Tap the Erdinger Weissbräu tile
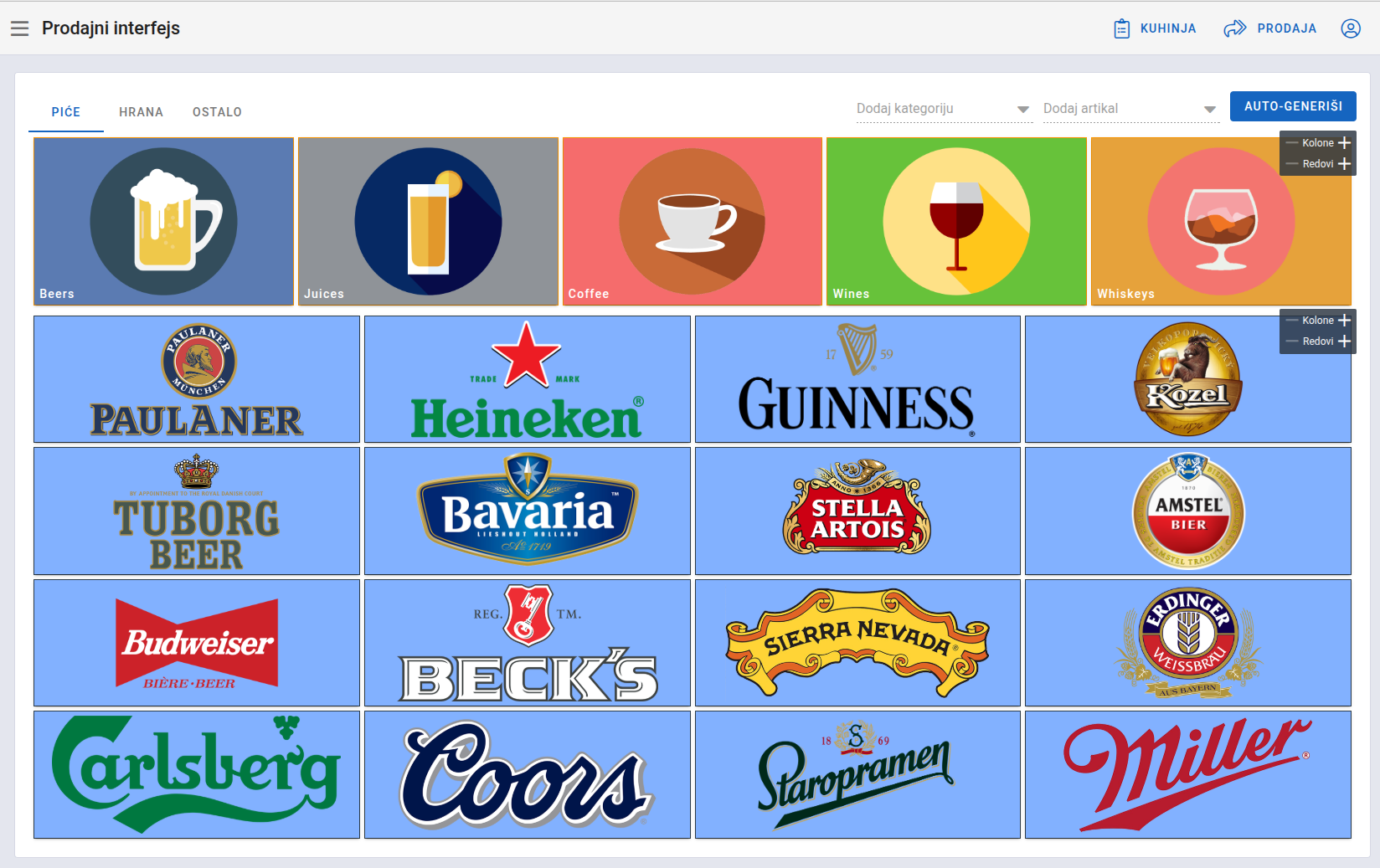Image resolution: width=1380 pixels, height=868 pixels. 1188,643
